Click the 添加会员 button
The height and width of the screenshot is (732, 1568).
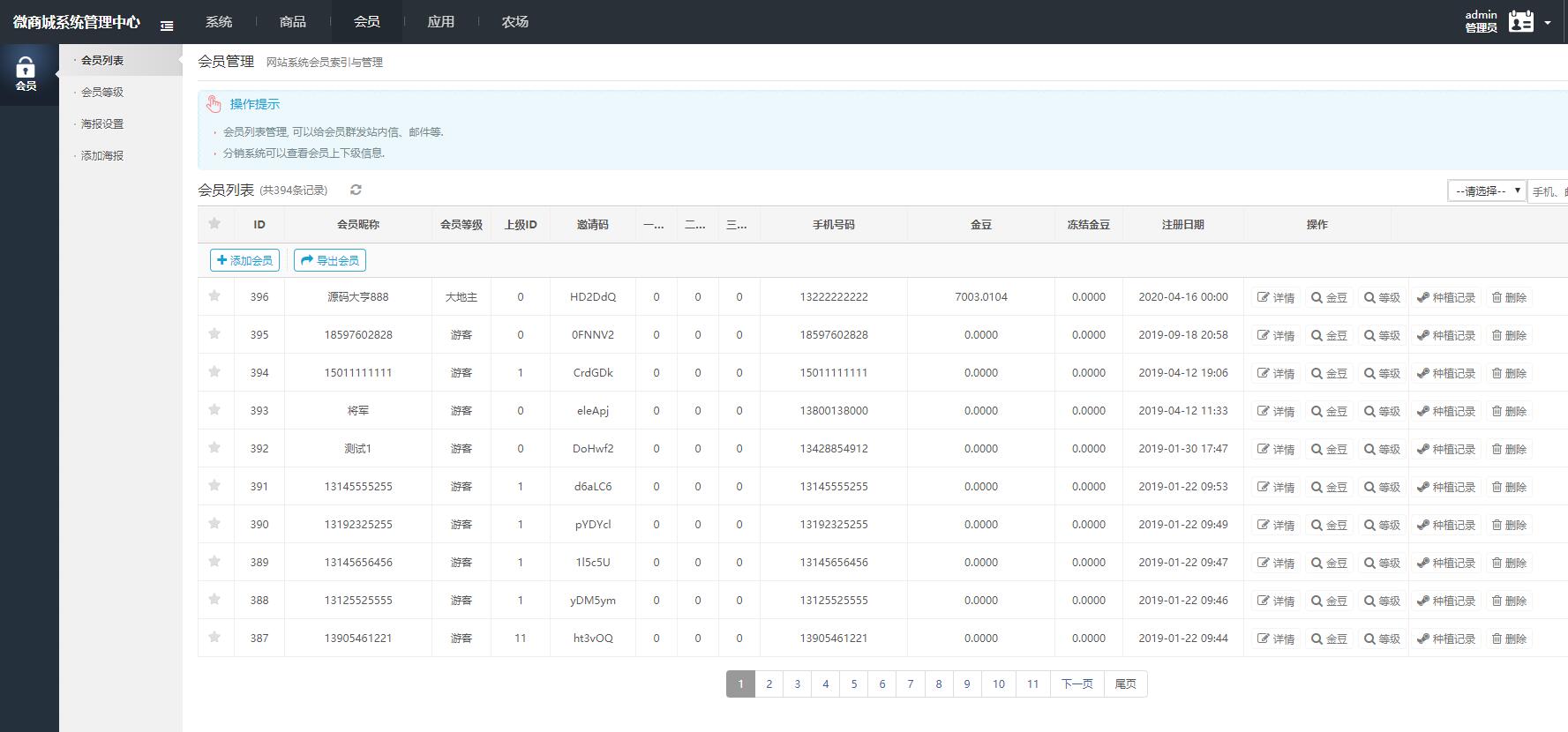[x=244, y=260]
